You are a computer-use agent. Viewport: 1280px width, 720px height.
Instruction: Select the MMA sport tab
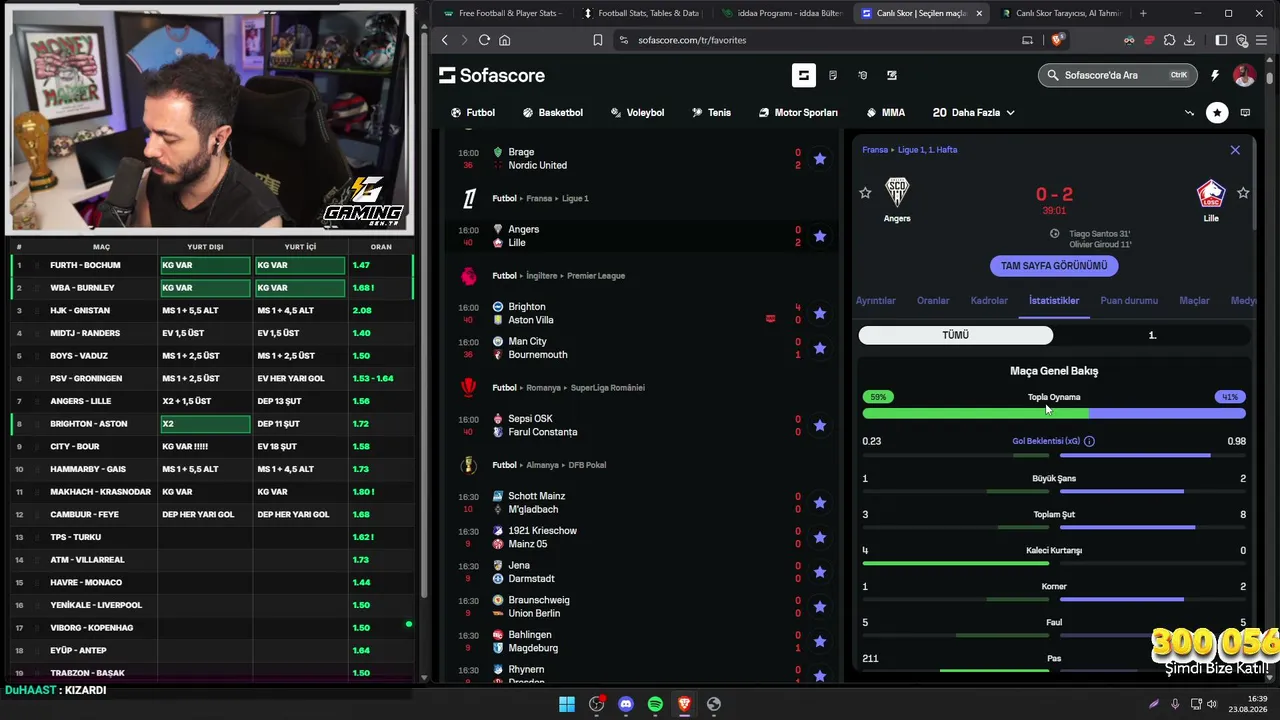[x=885, y=113]
